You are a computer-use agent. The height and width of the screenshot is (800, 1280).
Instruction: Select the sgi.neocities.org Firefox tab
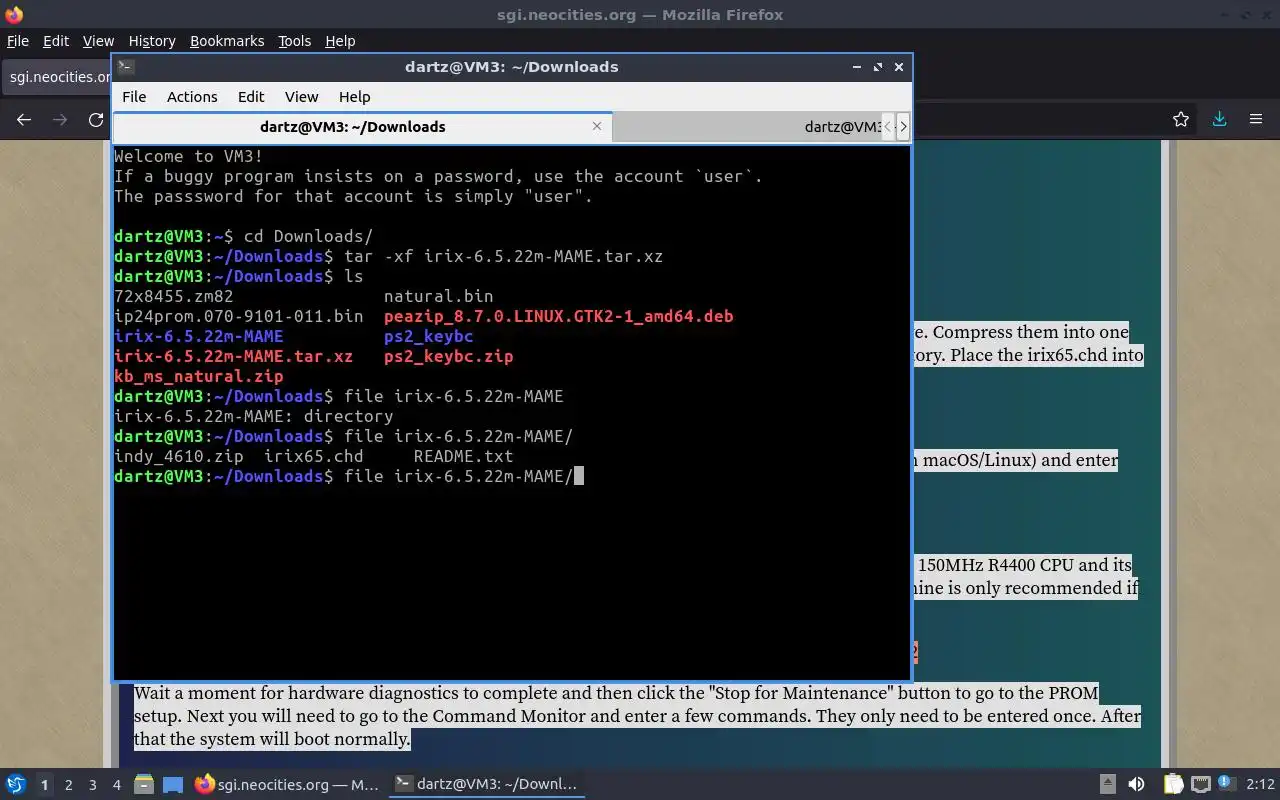coord(58,77)
